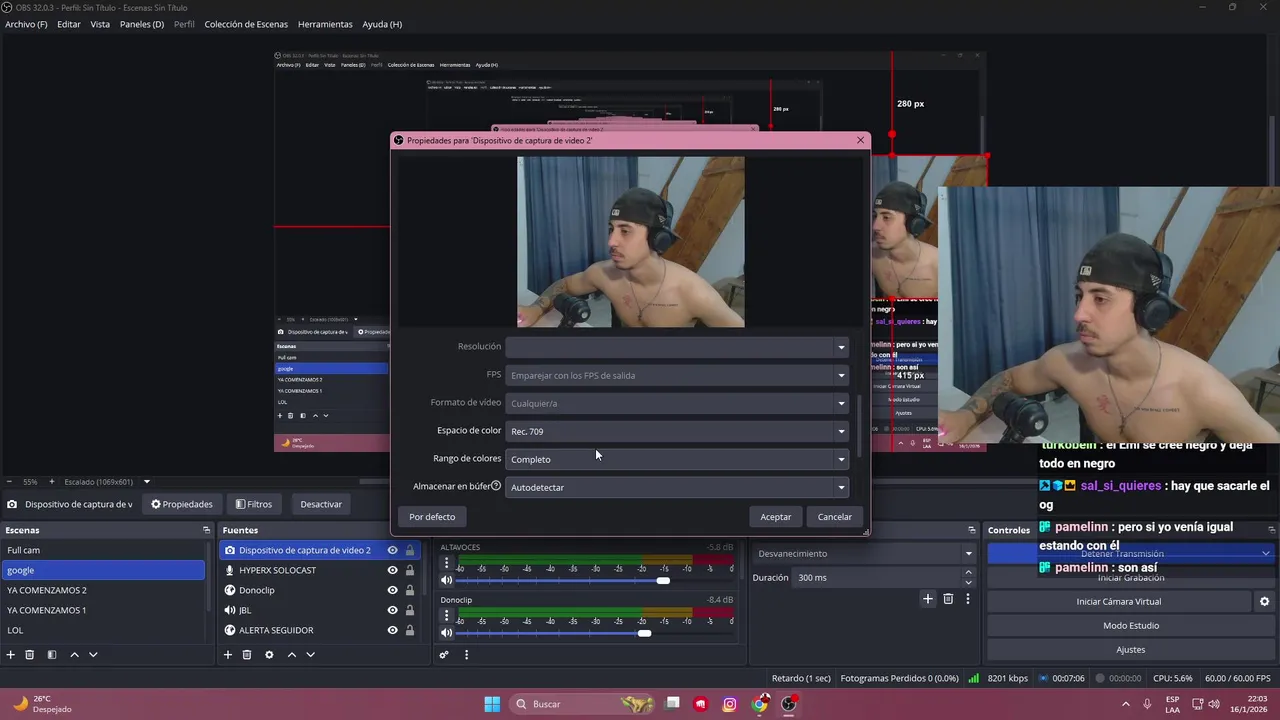Open the Resolución dropdown
This screenshot has width=1280, height=720.
677,347
